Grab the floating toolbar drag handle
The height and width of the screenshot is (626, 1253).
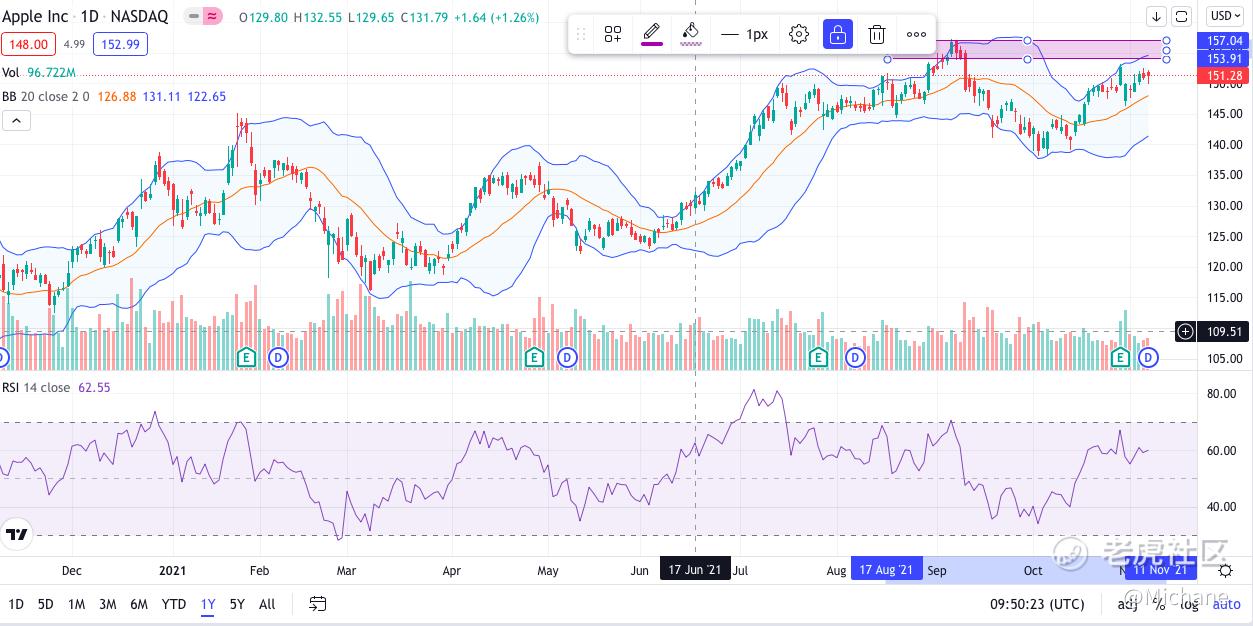click(x=581, y=34)
